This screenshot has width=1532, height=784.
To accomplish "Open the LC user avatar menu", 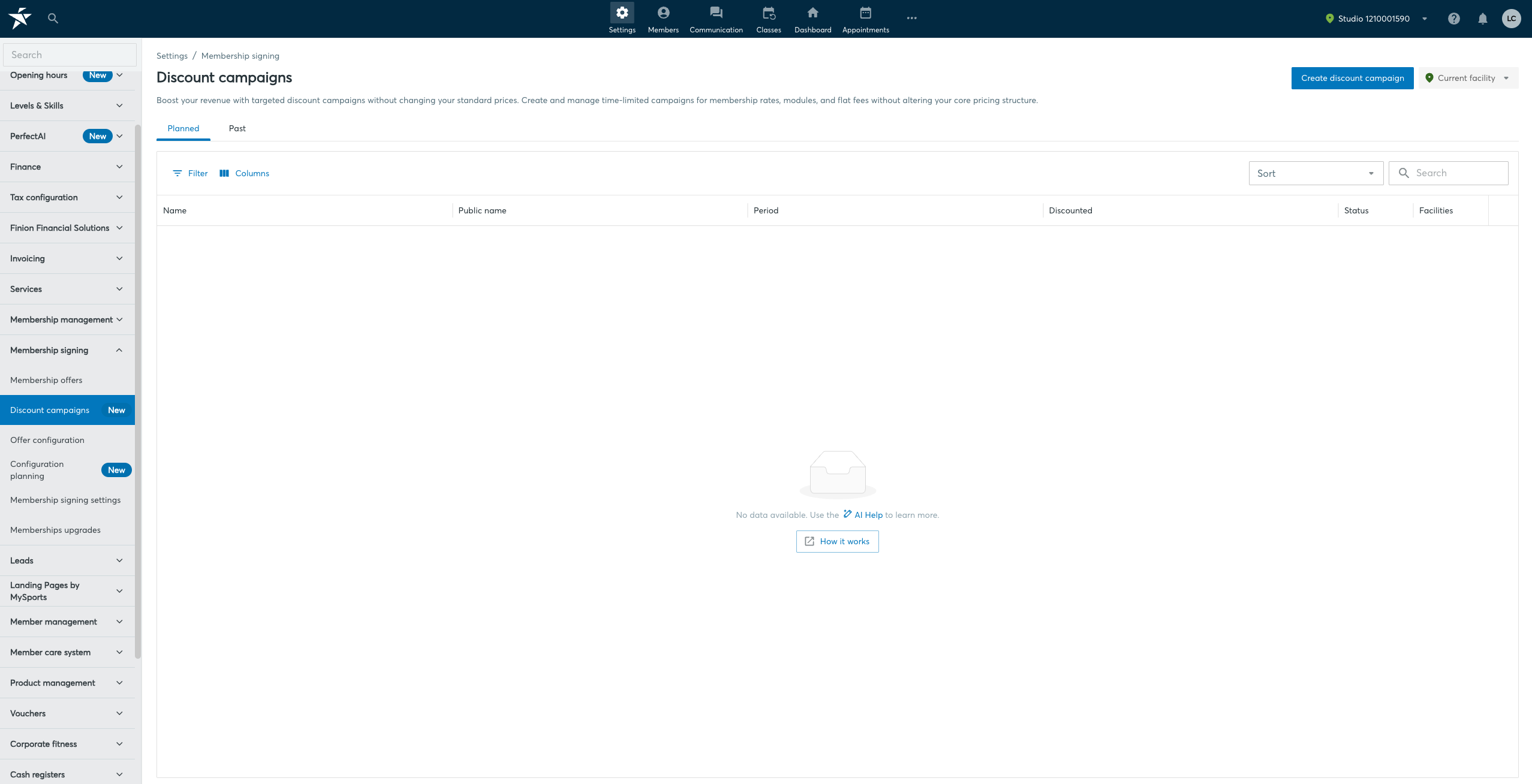I will (1511, 19).
